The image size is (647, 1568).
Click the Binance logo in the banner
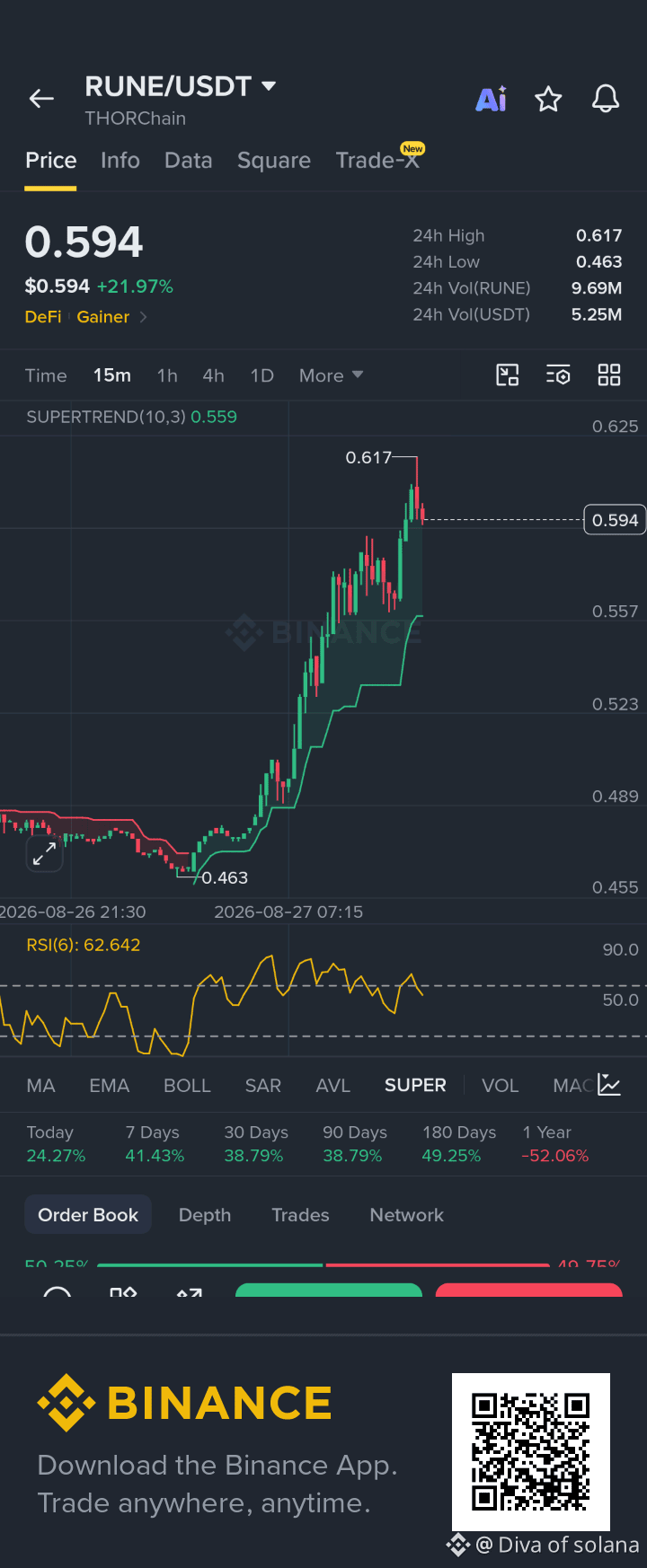click(x=184, y=1403)
